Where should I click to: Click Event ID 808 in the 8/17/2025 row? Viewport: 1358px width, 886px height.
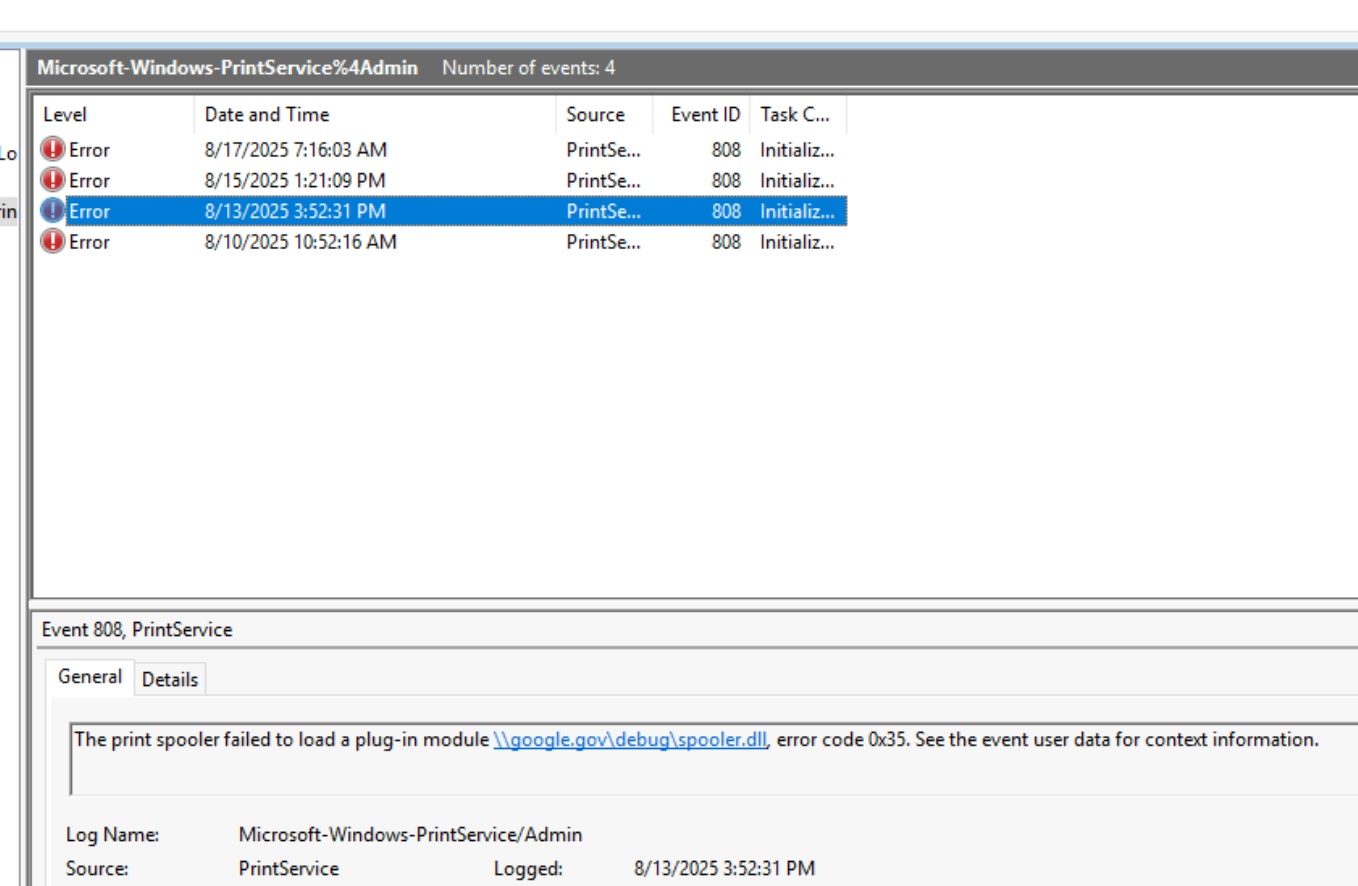click(x=726, y=150)
